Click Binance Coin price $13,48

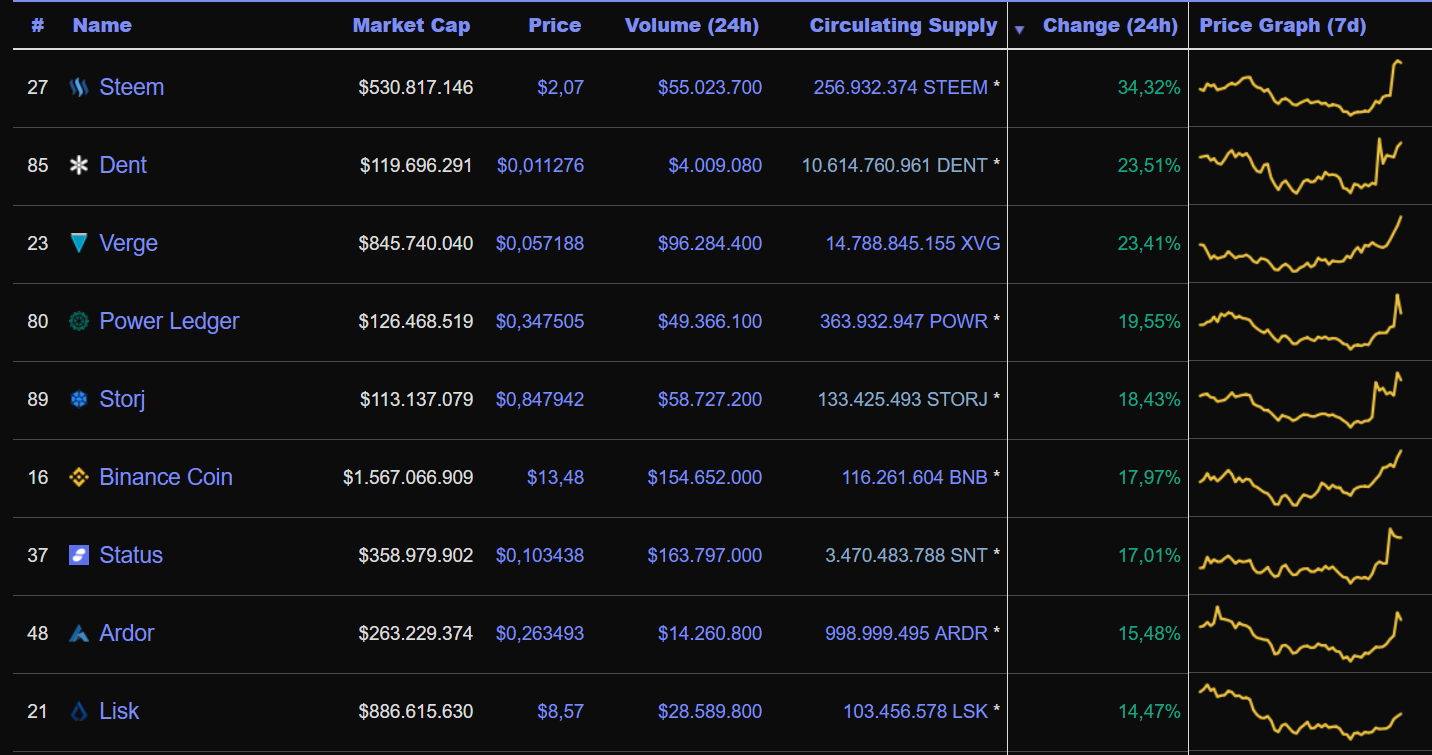(x=555, y=478)
